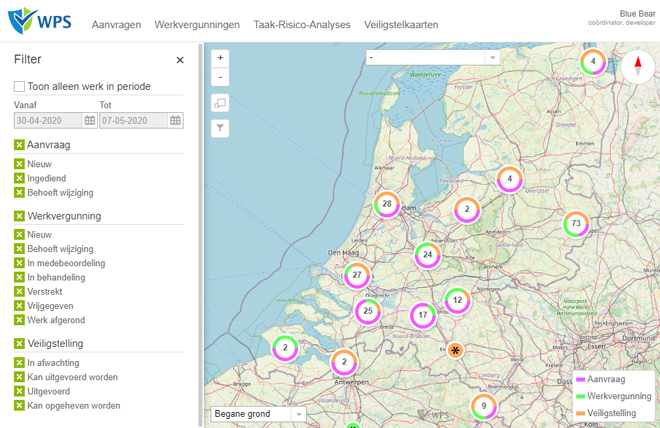
Task: Open the cluster marker showing 25
Action: click(368, 311)
